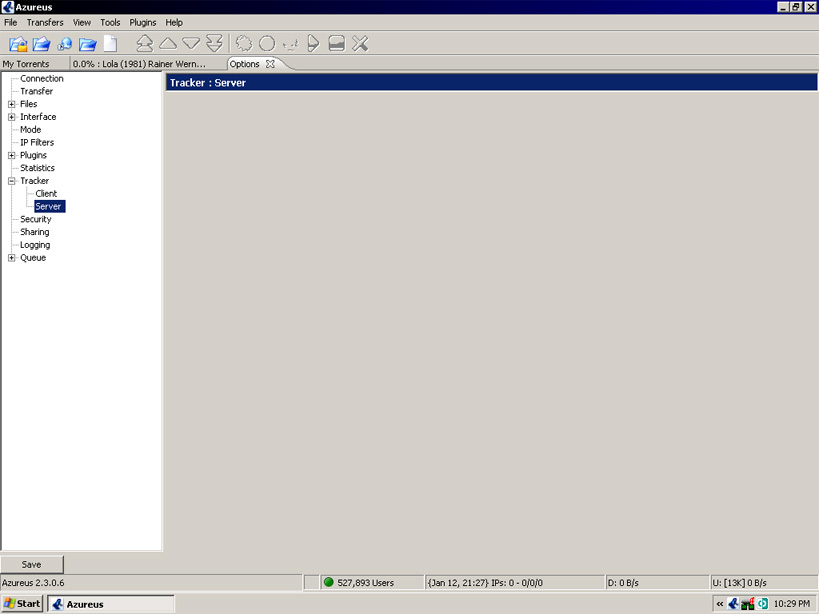Open the Tools menu

coord(110,22)
